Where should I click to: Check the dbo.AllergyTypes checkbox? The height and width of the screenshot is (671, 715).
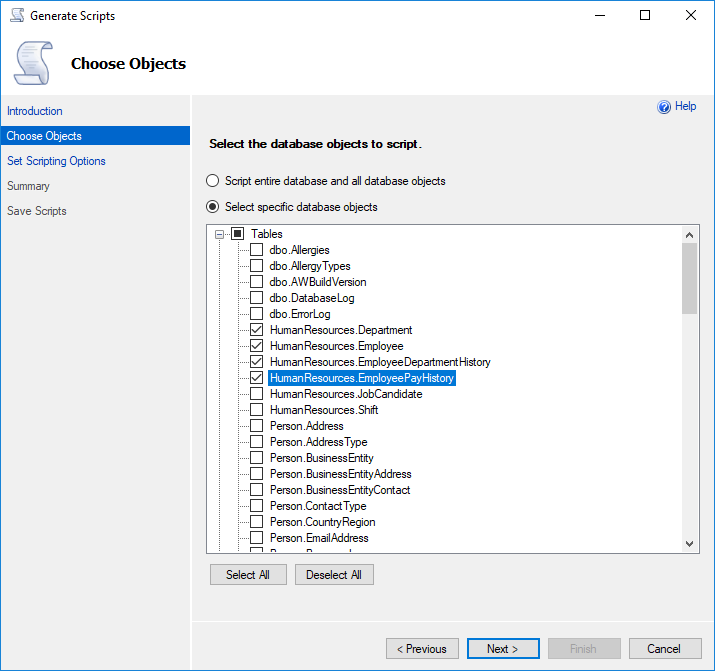pos(257,266)
